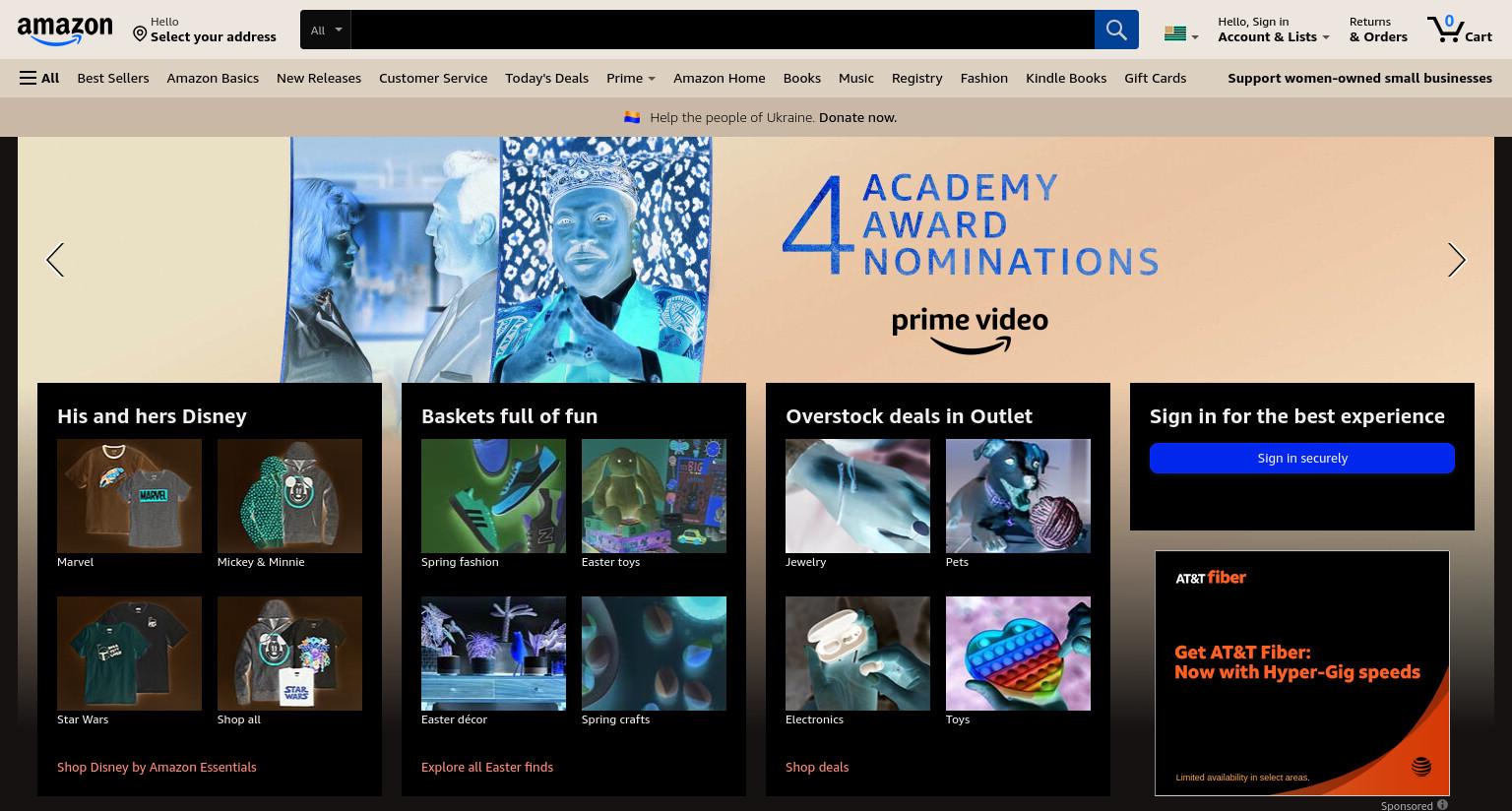Click Donate now link
Viewport: 1512px width, 811px height.
point(857,117)
